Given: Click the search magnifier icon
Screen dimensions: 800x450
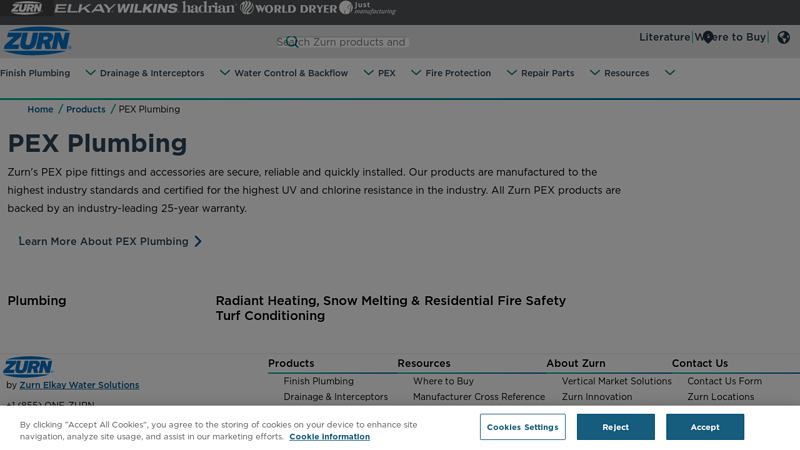Looking at the screenshot, I should (291, 42).
